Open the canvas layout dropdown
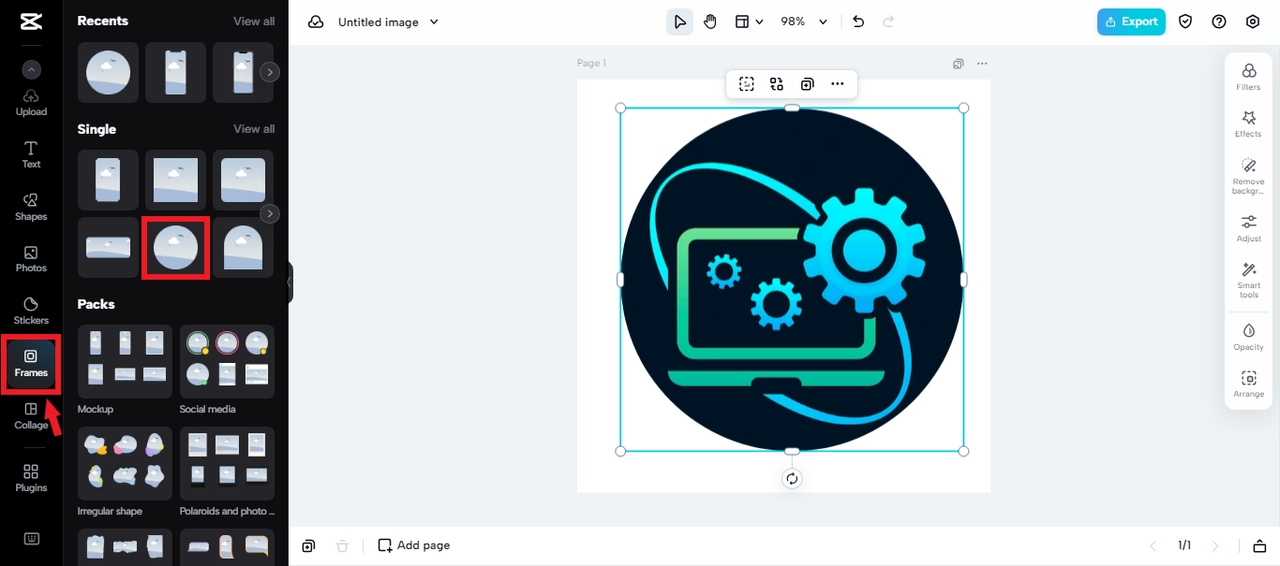The width and height of the screenshot is (1280, 566). pos(749,22)
